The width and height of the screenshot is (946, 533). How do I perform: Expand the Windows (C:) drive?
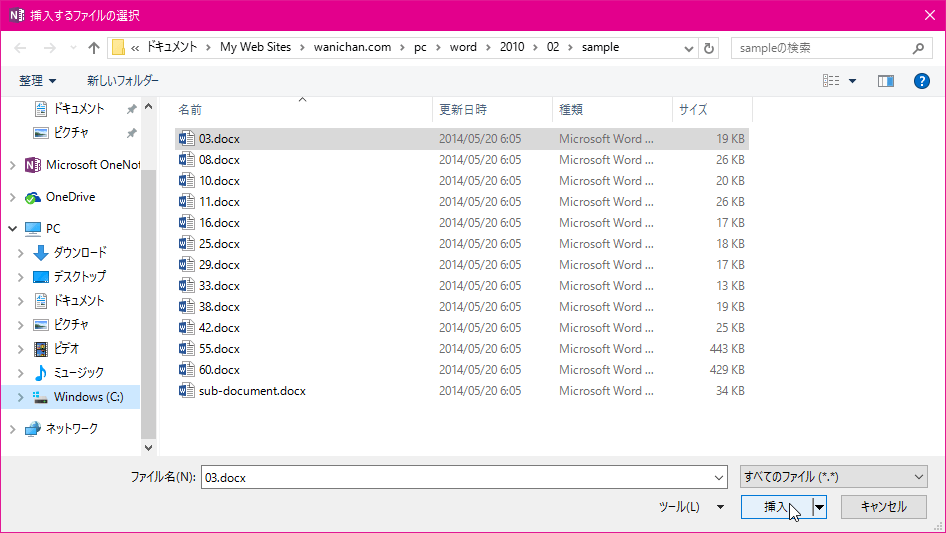21,397
